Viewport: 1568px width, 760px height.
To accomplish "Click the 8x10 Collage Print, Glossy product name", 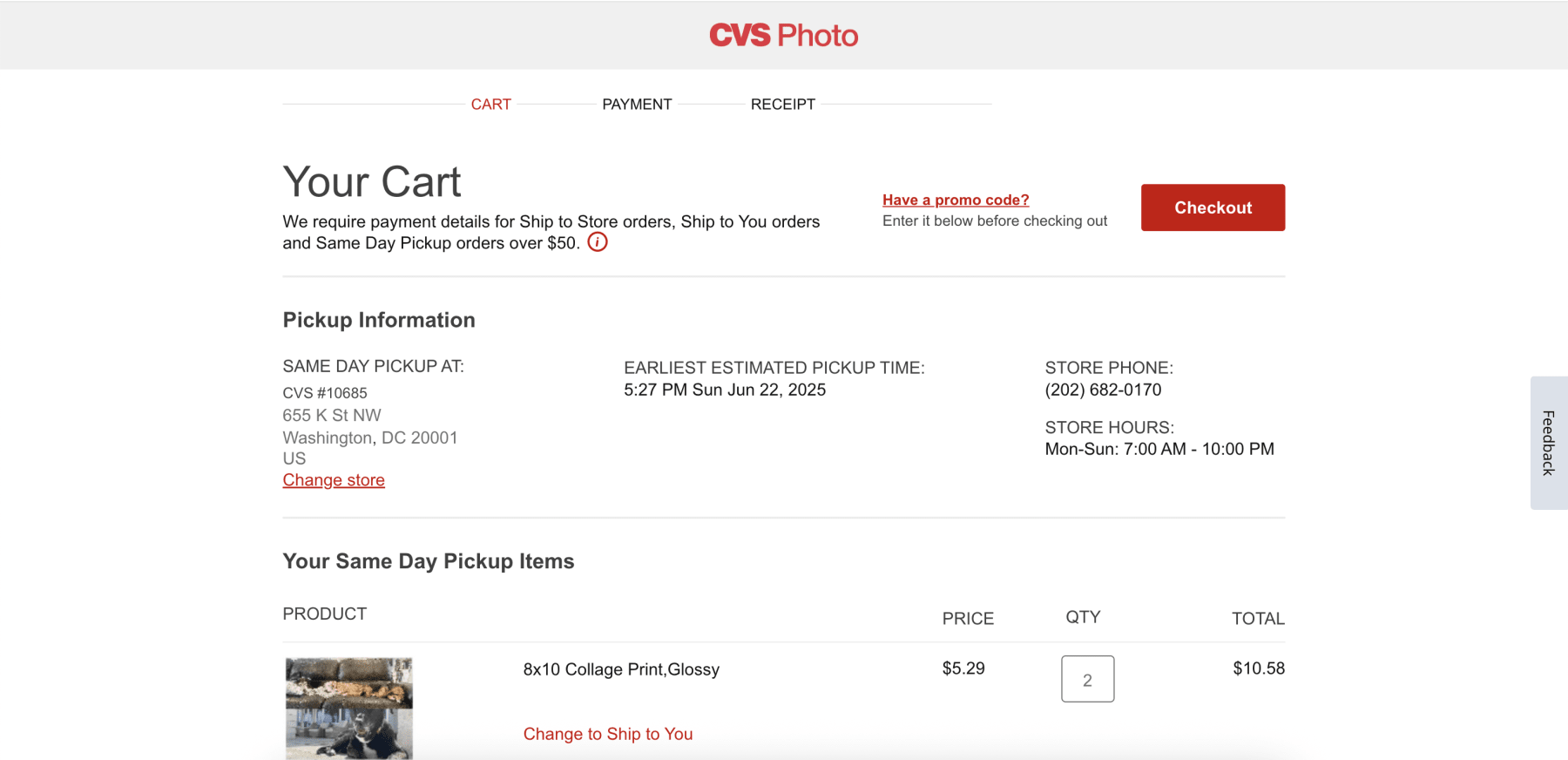I will pos(621,669).
